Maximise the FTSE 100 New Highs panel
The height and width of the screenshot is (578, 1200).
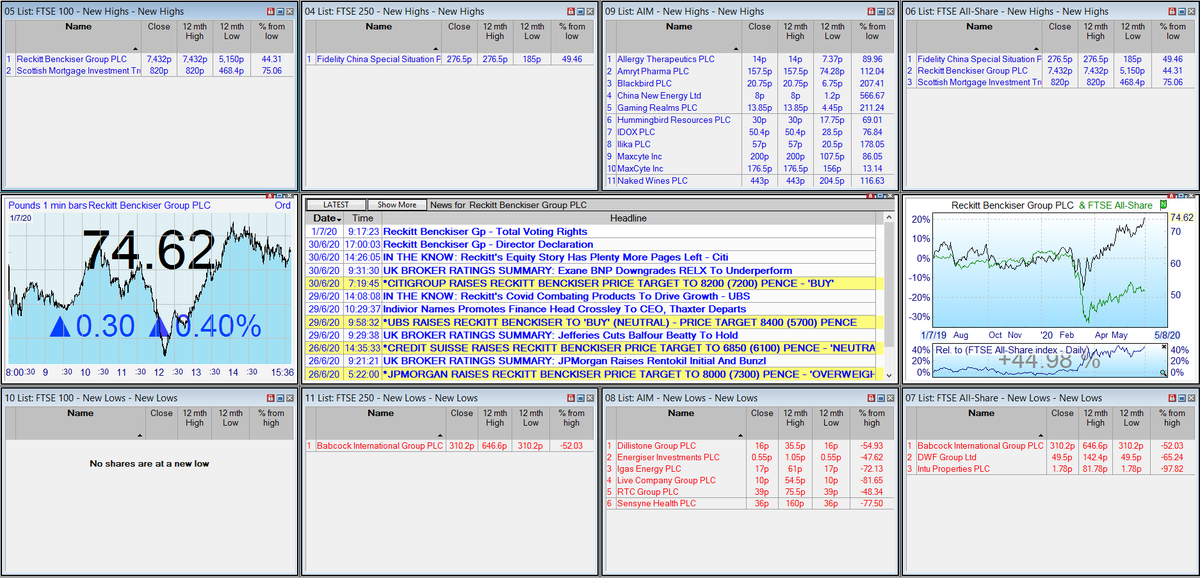280,11
